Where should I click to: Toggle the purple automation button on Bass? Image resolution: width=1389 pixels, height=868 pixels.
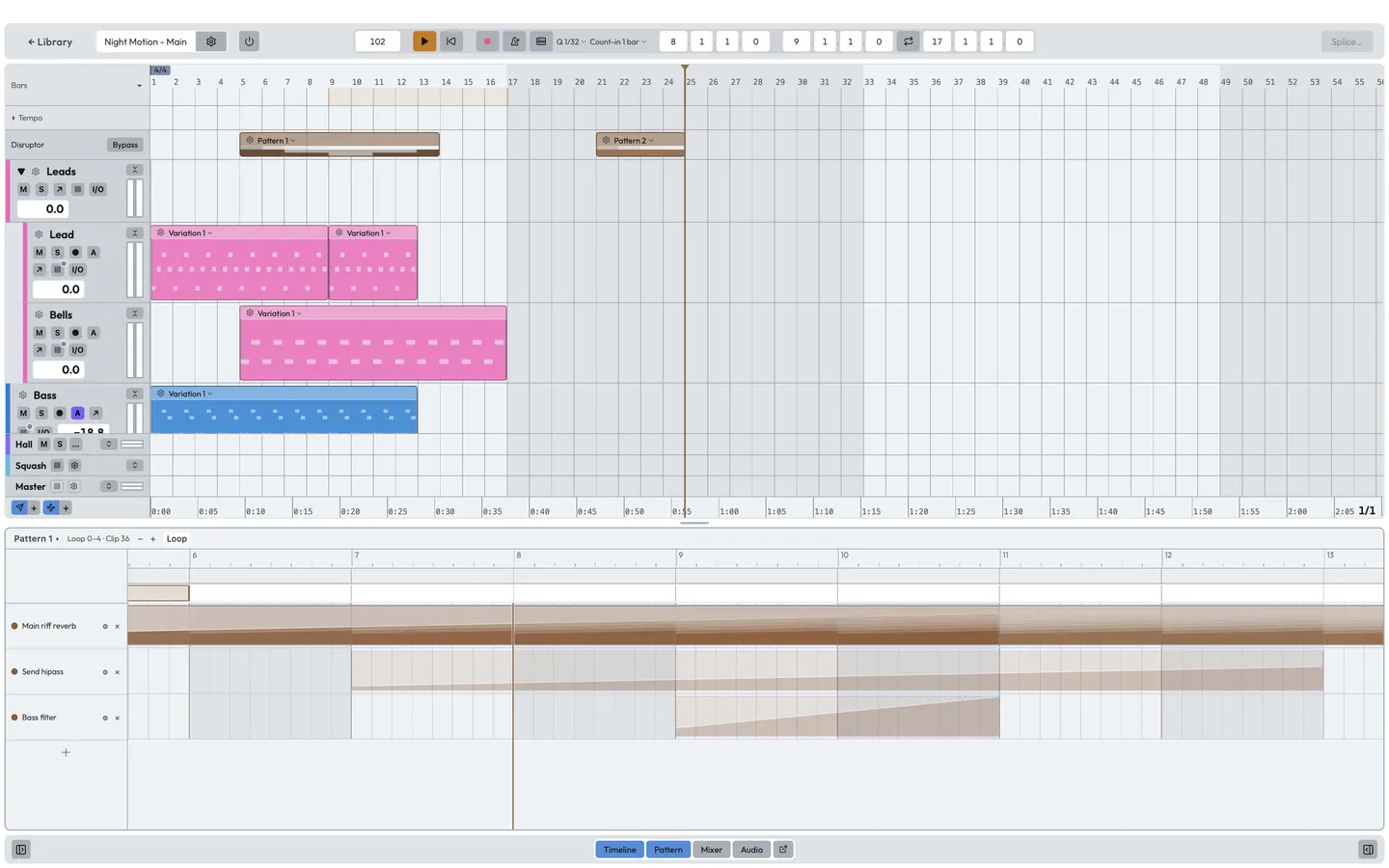pos(78,413)
